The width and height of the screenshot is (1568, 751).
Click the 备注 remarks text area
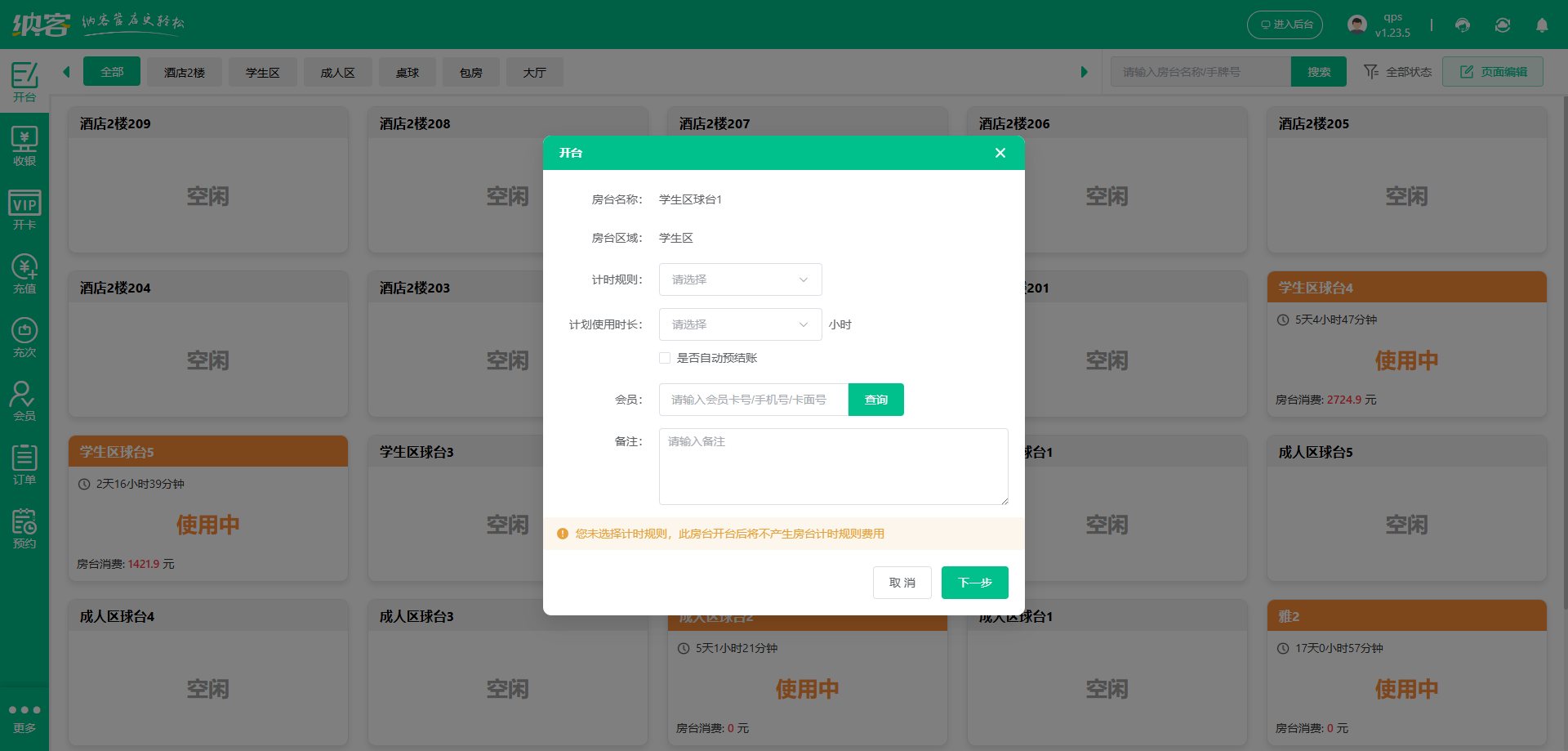pyautogui.click(x=833, y=467)
